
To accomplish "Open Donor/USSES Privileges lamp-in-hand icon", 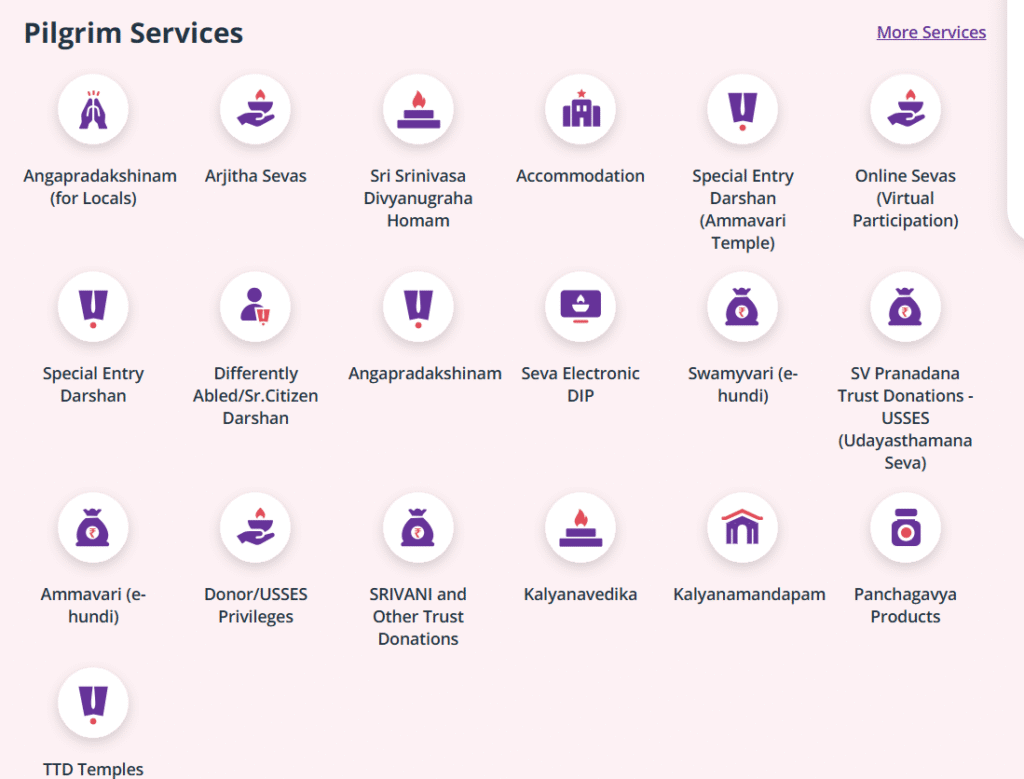I will point(255,528).
